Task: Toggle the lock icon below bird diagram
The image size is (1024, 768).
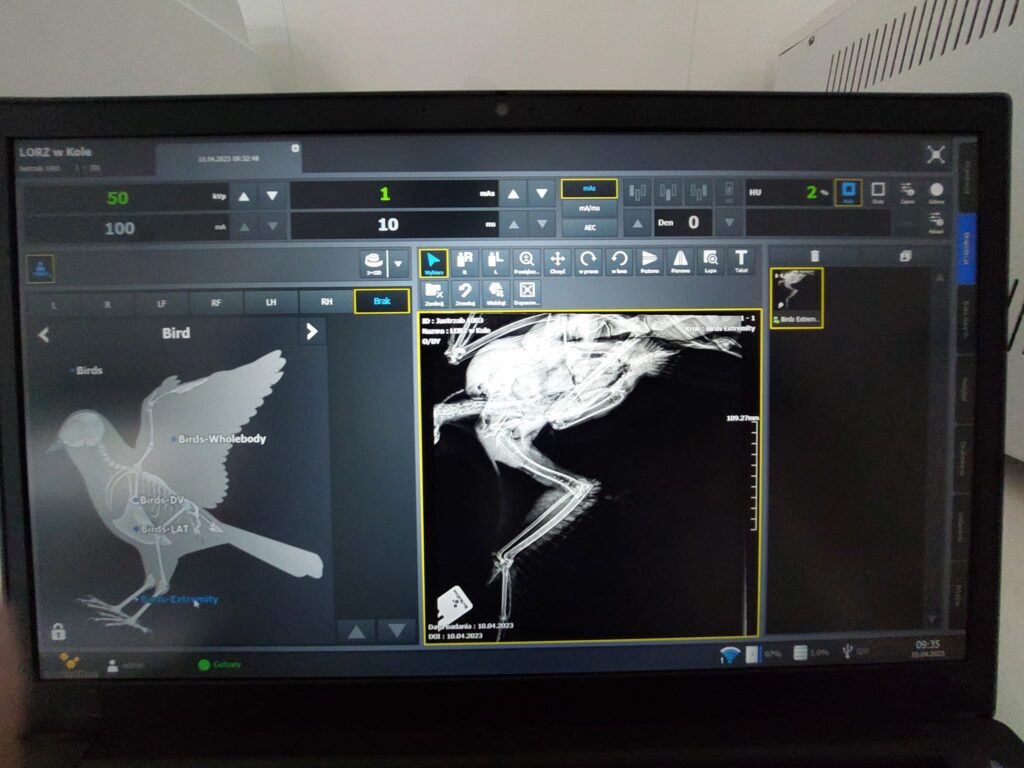Action: (x=58, y=631)
